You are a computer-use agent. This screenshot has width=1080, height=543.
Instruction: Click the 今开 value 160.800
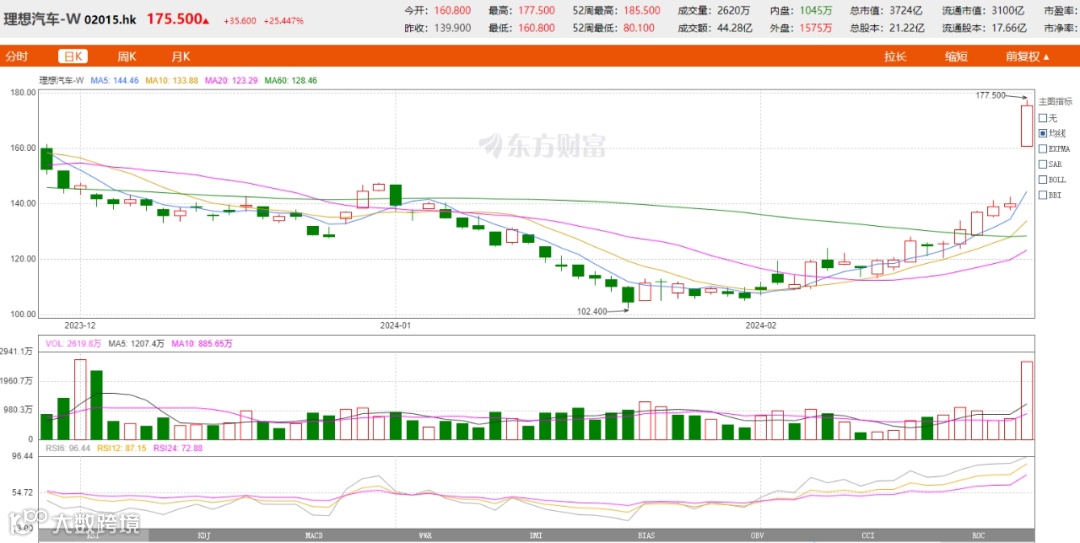click(x=453, y=10)
